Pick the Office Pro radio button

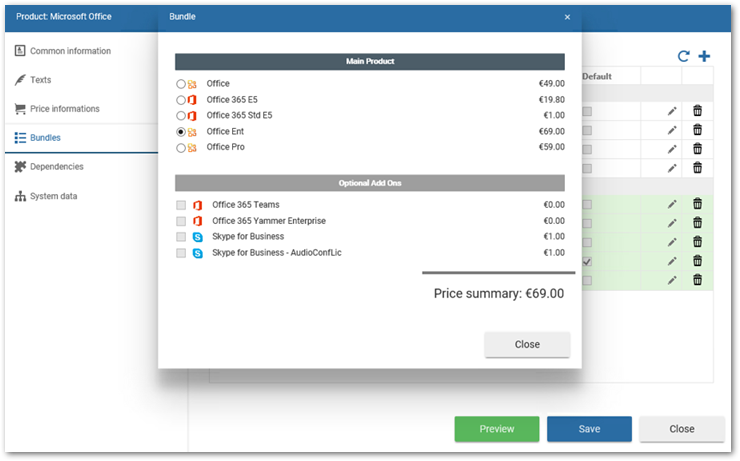click(181, 148)
